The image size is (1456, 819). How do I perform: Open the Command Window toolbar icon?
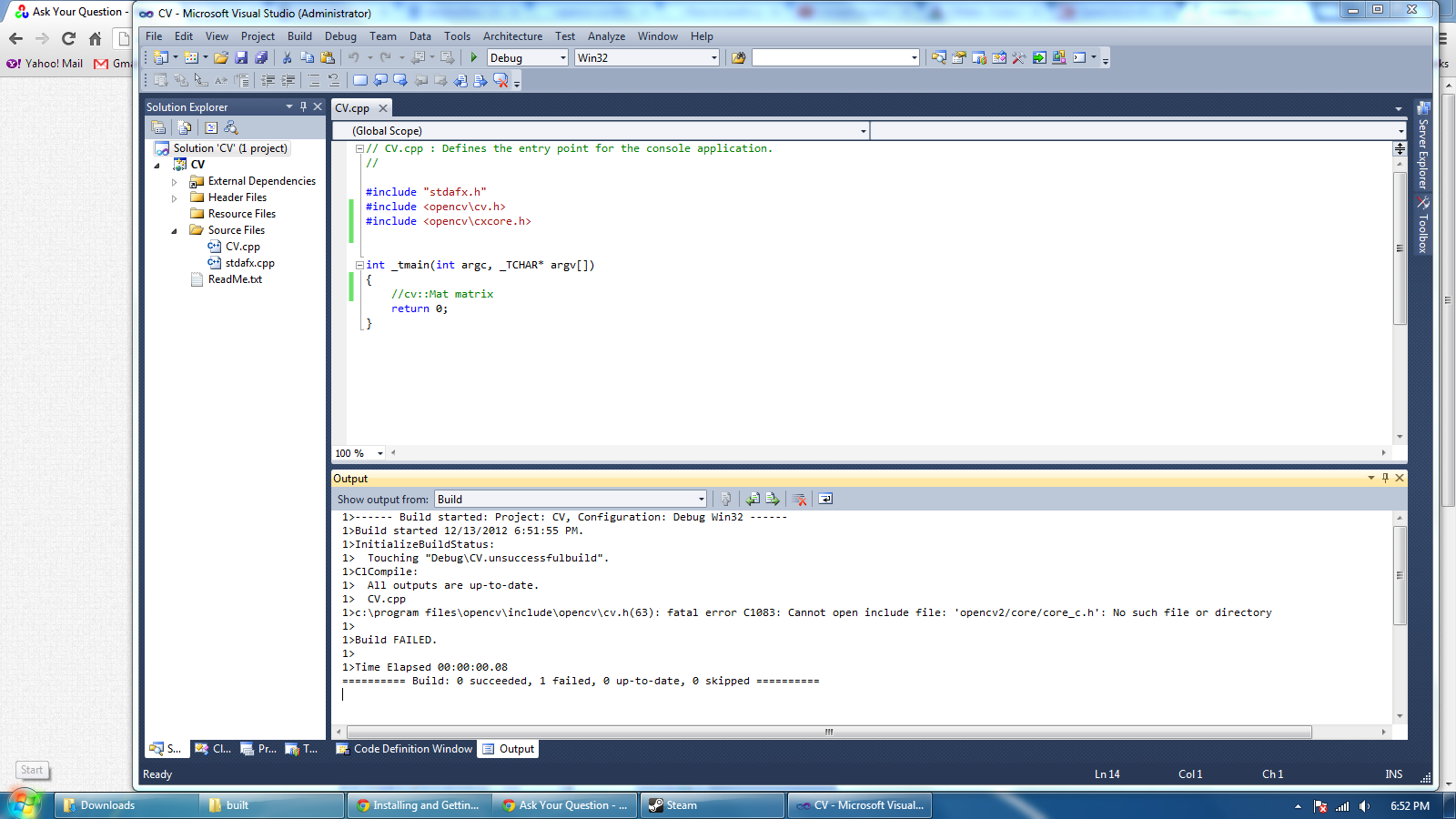click(1079, 57)
